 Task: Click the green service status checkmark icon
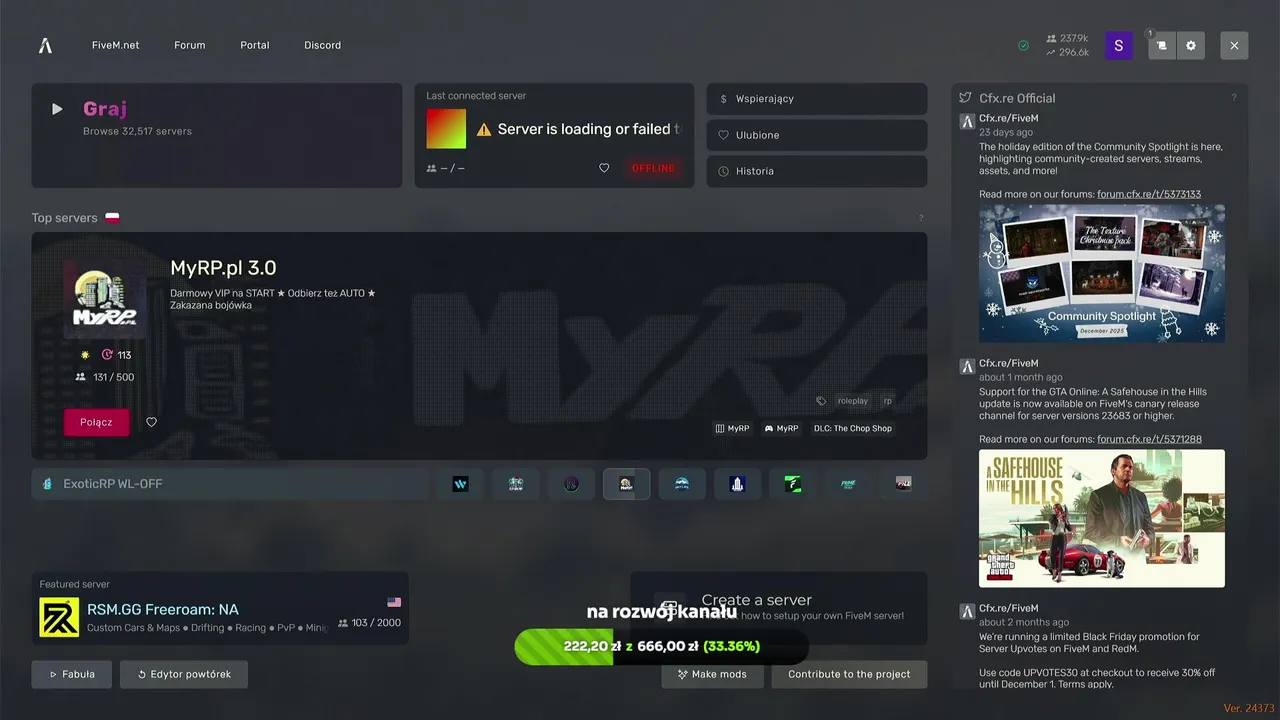[x=1023, y=45]
